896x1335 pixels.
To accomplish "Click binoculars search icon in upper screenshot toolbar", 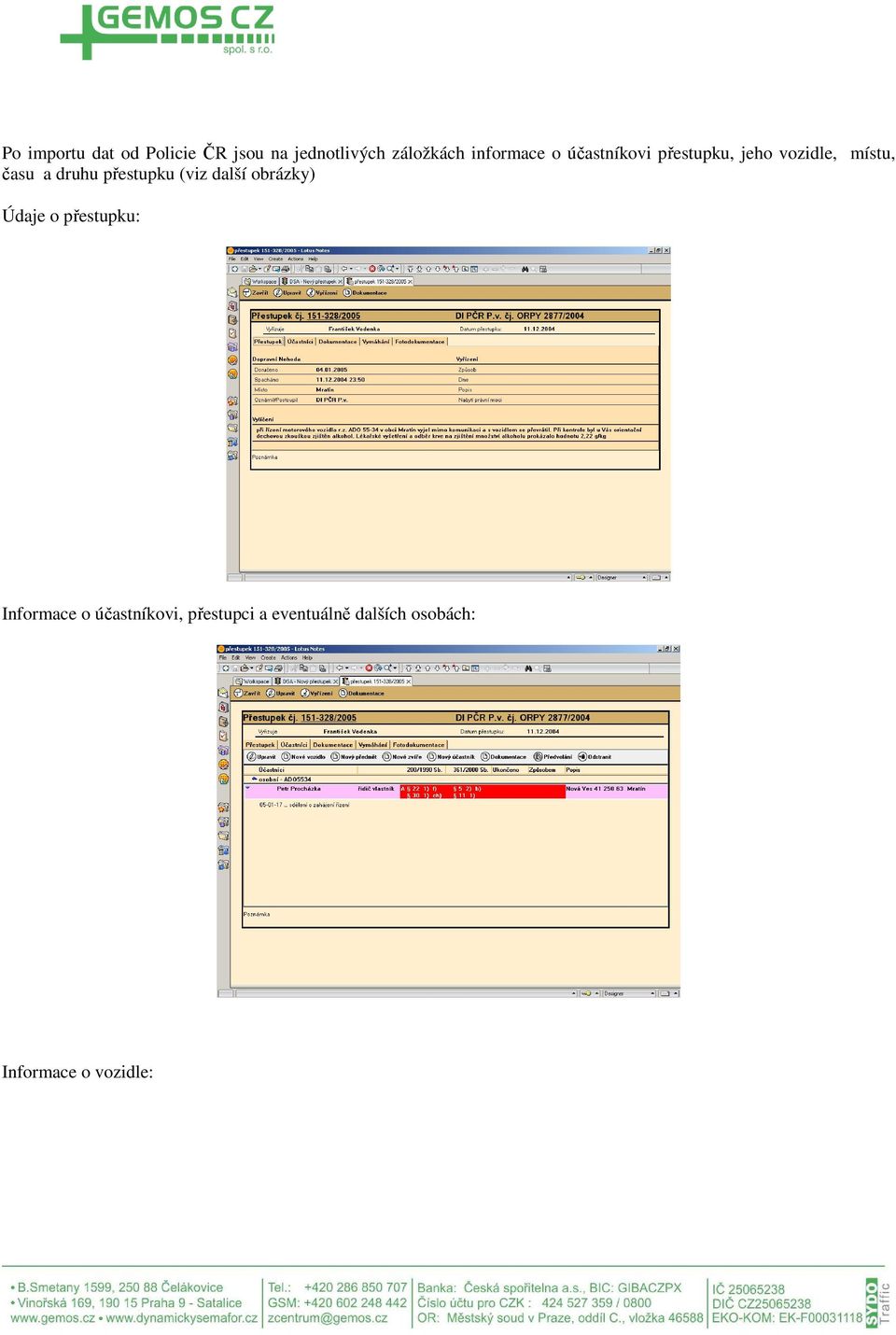I will click(x=525, y=269).
